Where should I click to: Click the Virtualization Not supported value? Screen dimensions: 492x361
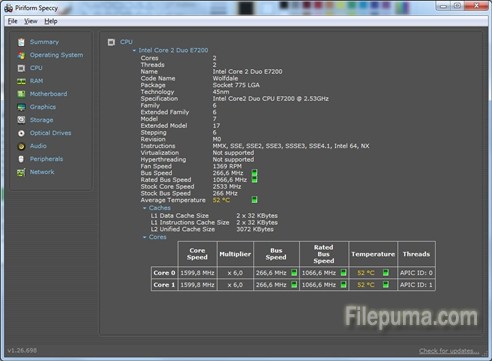click(233, 153)
